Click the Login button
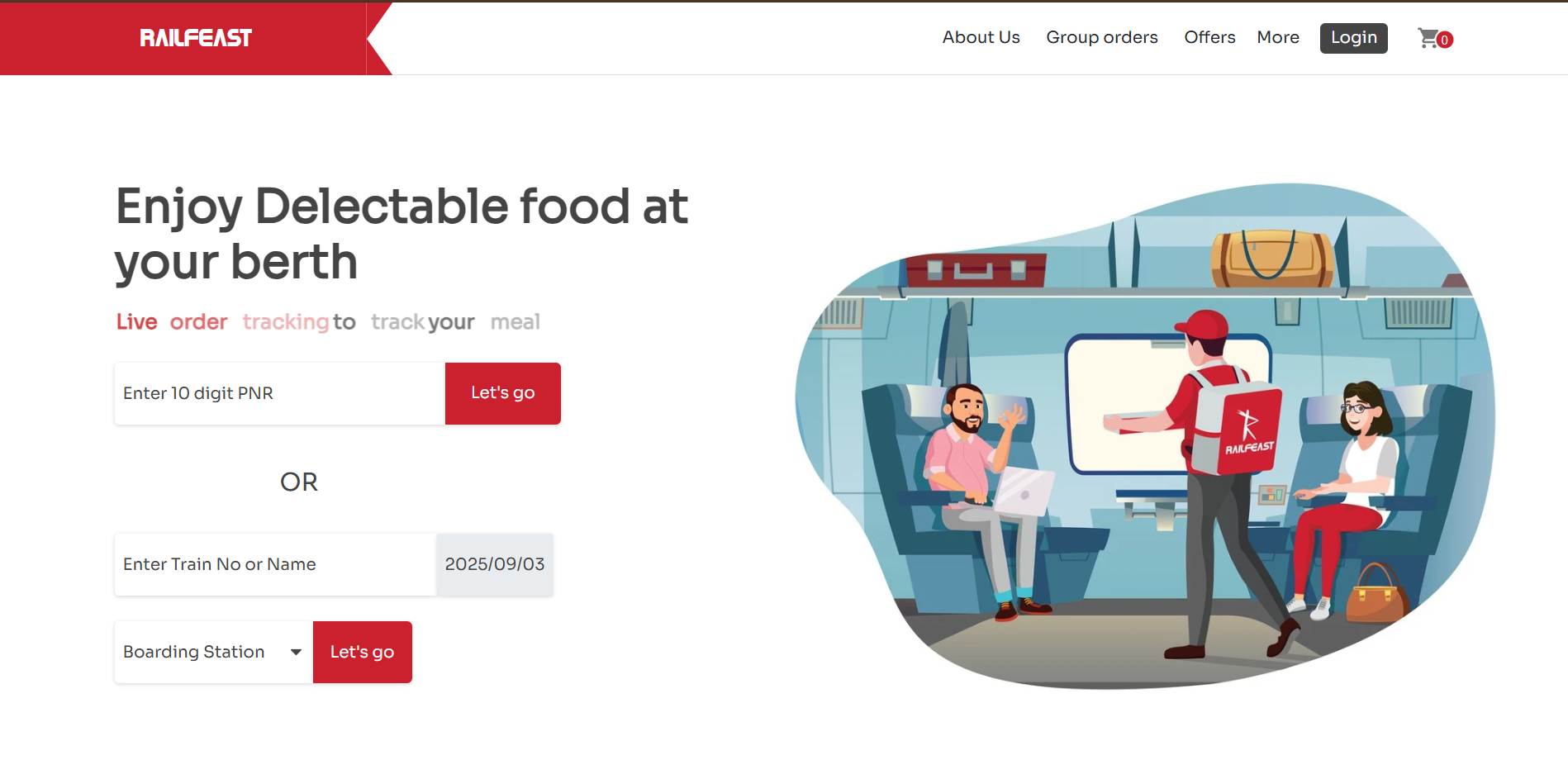Viewport: 1568px width, 760px height. [1353, 38]
